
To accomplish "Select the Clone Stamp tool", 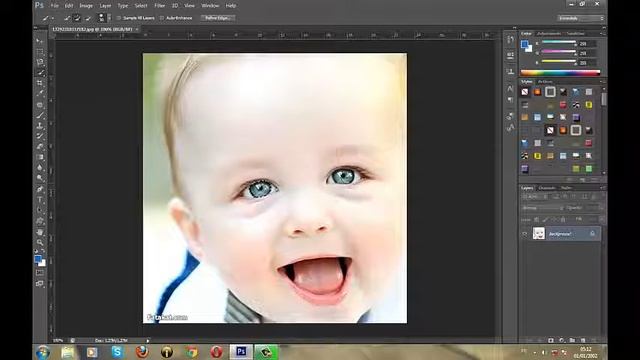I will (40, 126).
